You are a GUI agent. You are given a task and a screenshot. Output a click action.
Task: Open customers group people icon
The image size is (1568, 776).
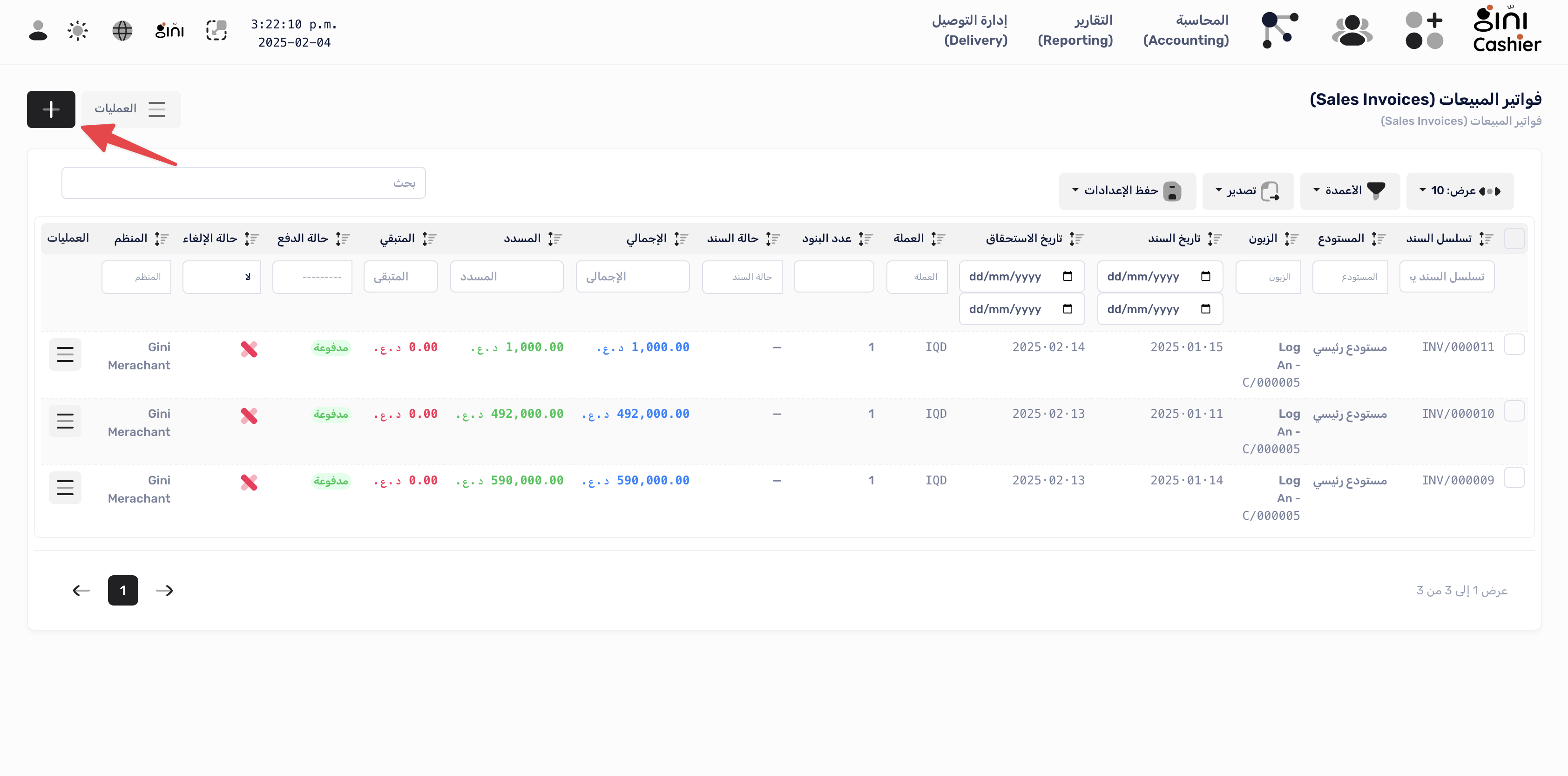point(1352,30)
